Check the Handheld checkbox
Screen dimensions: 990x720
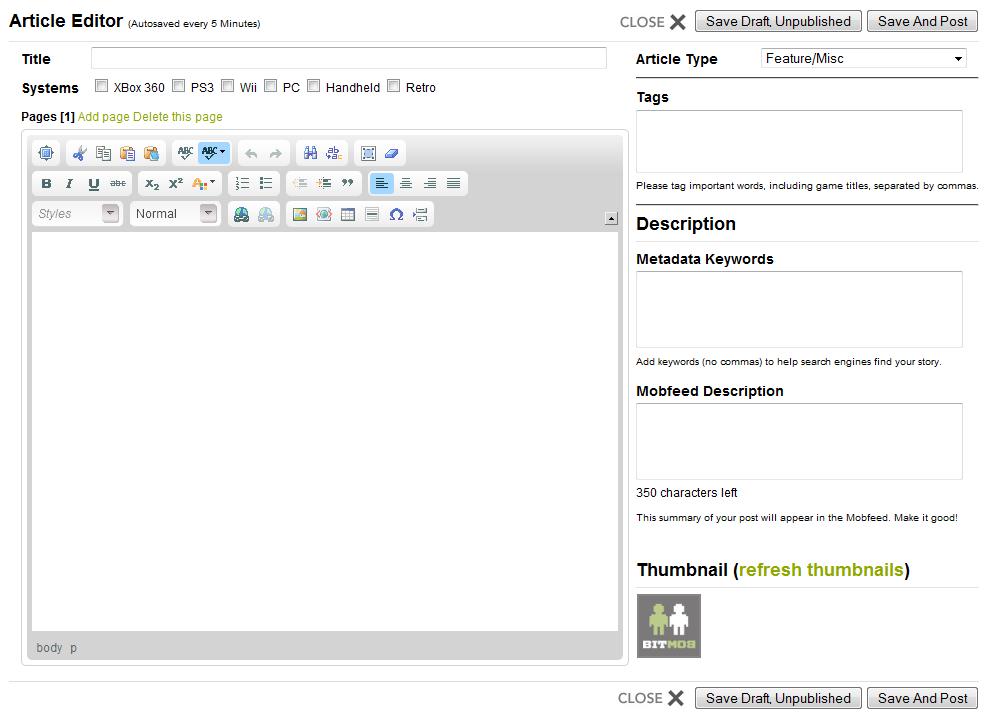[313, 86]
